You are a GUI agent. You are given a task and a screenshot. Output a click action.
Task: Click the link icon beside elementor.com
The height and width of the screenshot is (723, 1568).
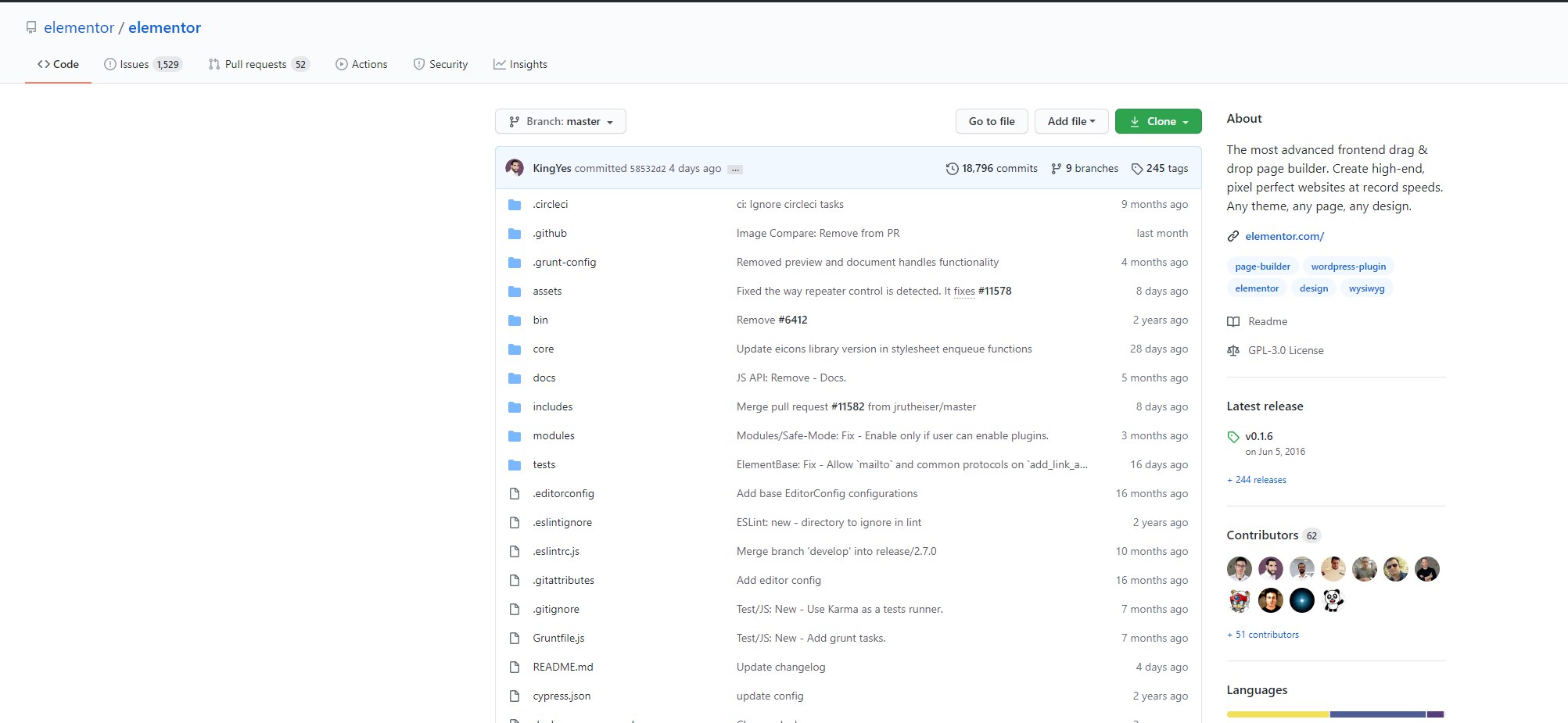coord(1233,236)
